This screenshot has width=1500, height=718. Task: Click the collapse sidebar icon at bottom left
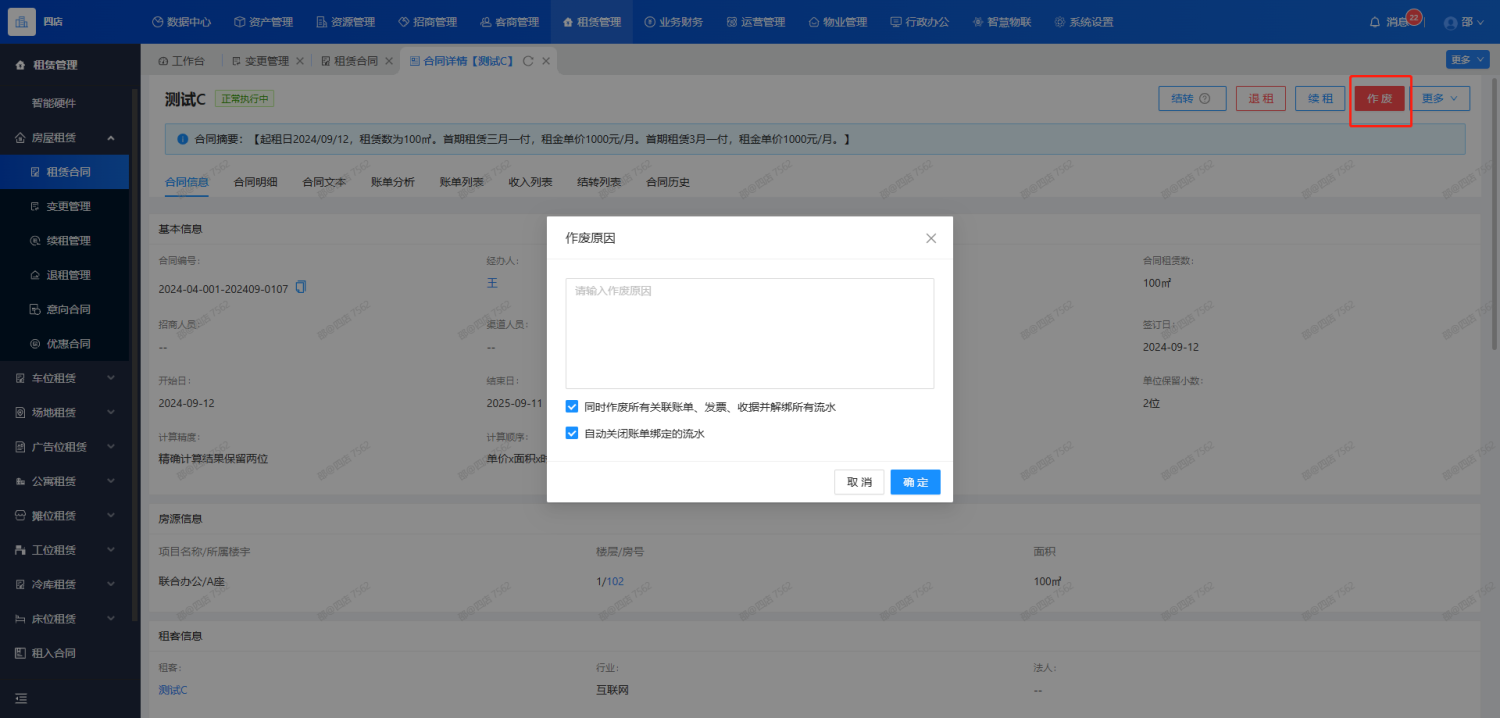coord(21,698)
